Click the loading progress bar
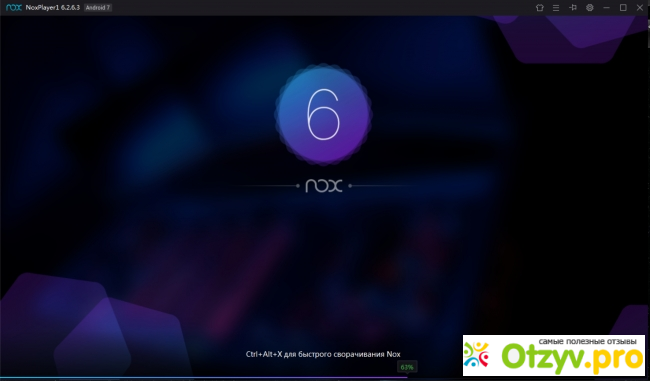The width and height of the screenshot is (650, 381). (325, 378)
